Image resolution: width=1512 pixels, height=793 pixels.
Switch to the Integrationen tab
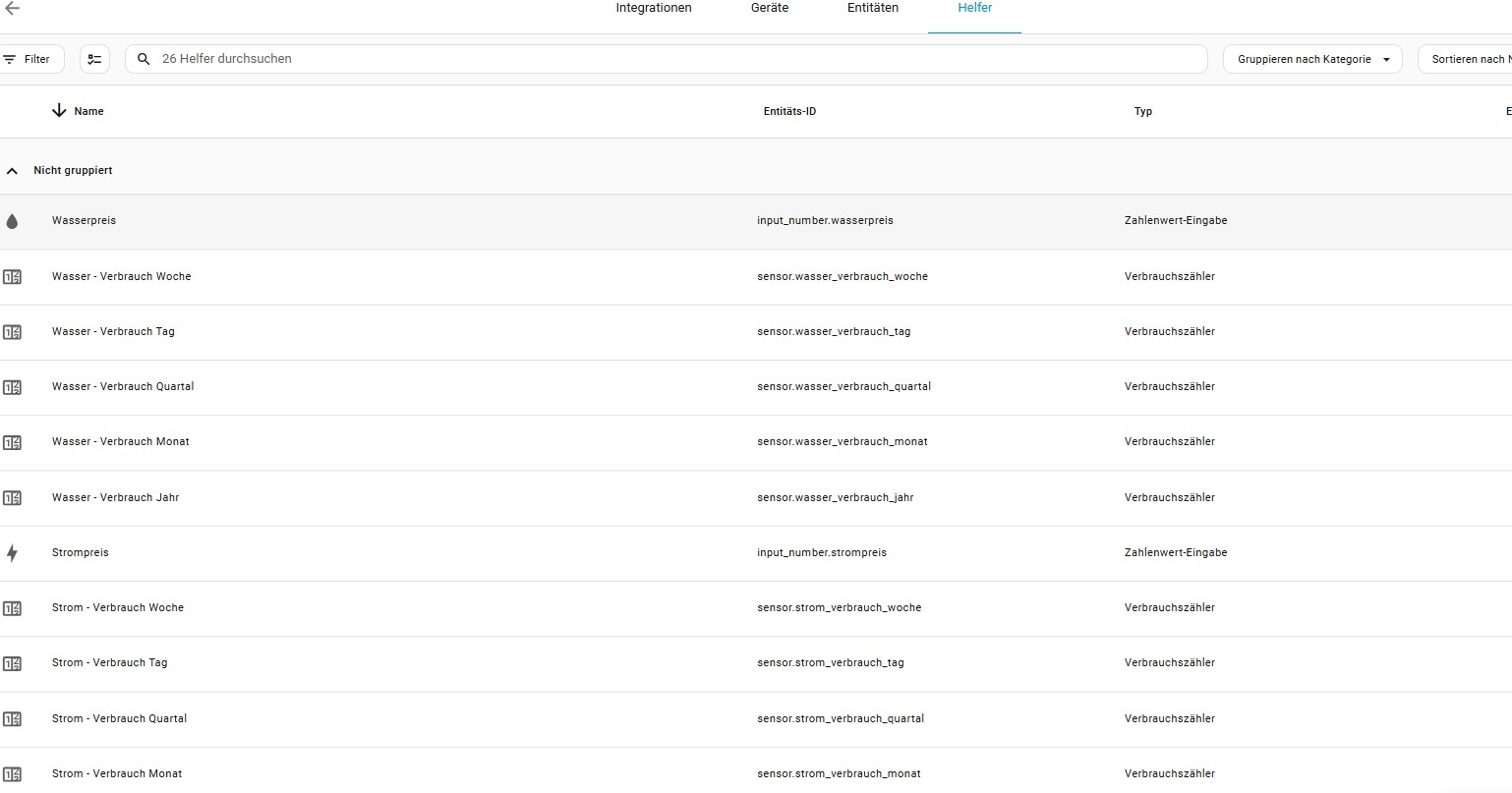(x=654, y=8)
